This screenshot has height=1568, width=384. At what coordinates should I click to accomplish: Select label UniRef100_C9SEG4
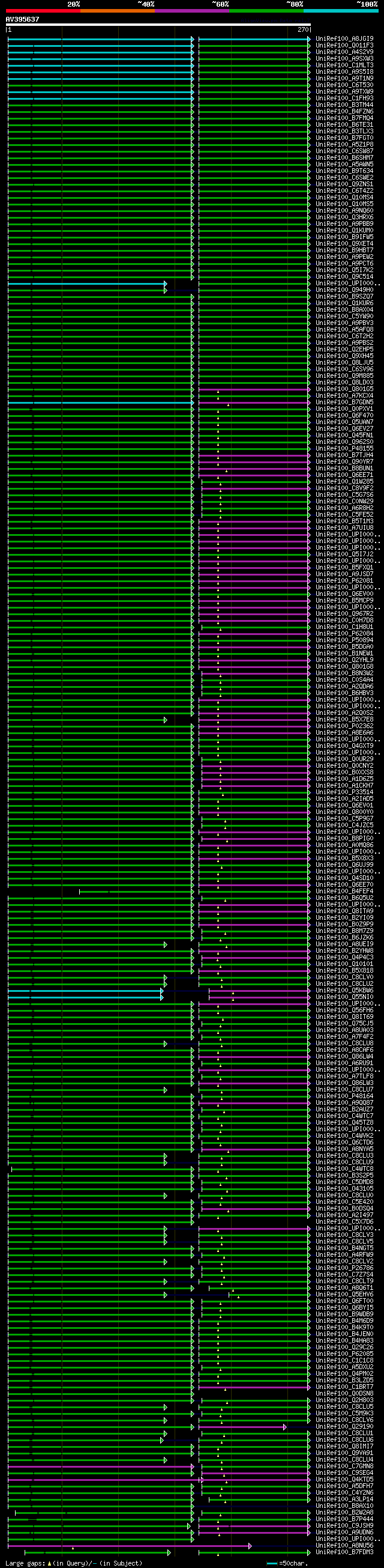click(344, 1473)
